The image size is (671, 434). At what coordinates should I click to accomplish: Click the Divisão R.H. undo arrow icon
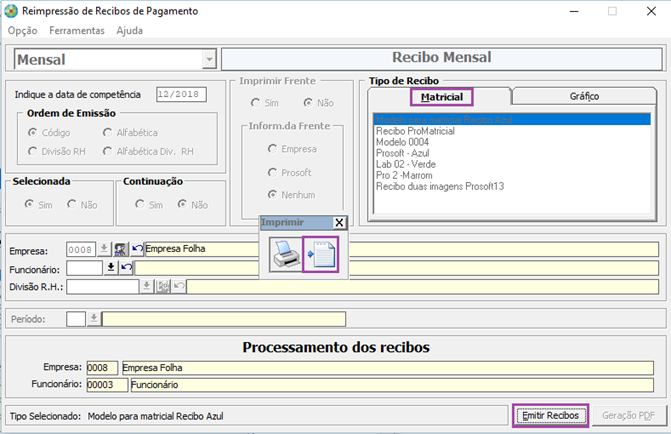tap(179, 286)
